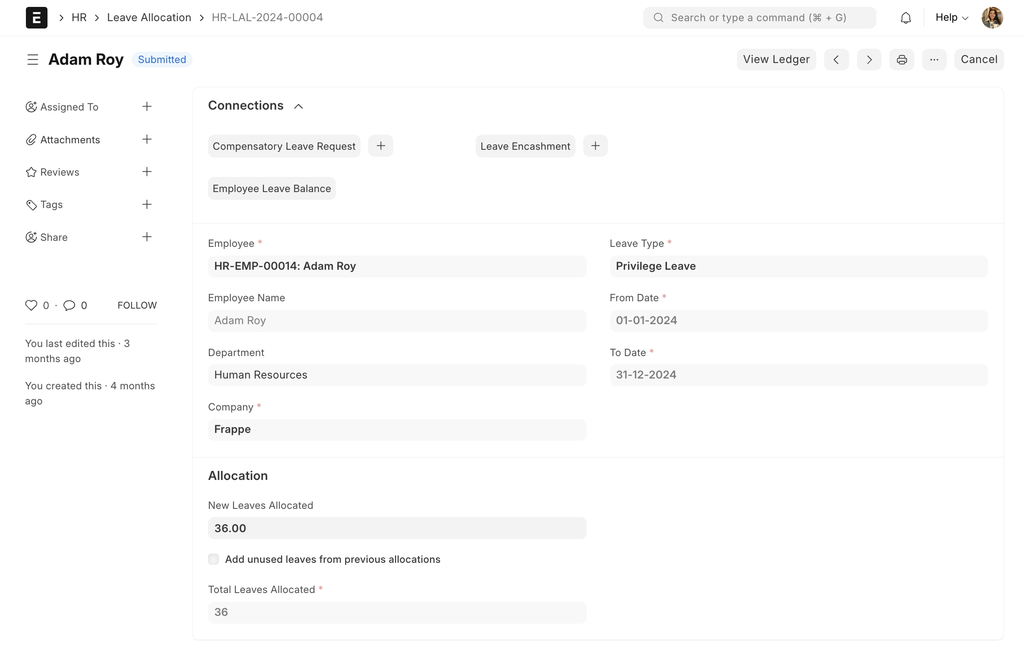Screen dimensions: 1024x650
Task: Cancel the submitted leave allocation
Action: coord(978,60)
